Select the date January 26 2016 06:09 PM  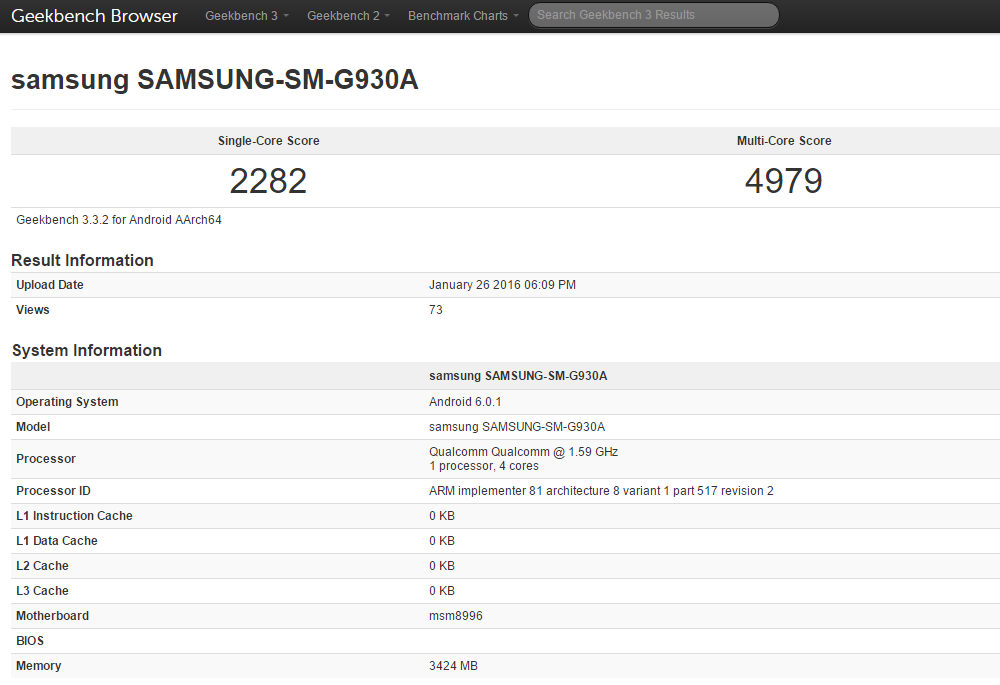point(503,284)
